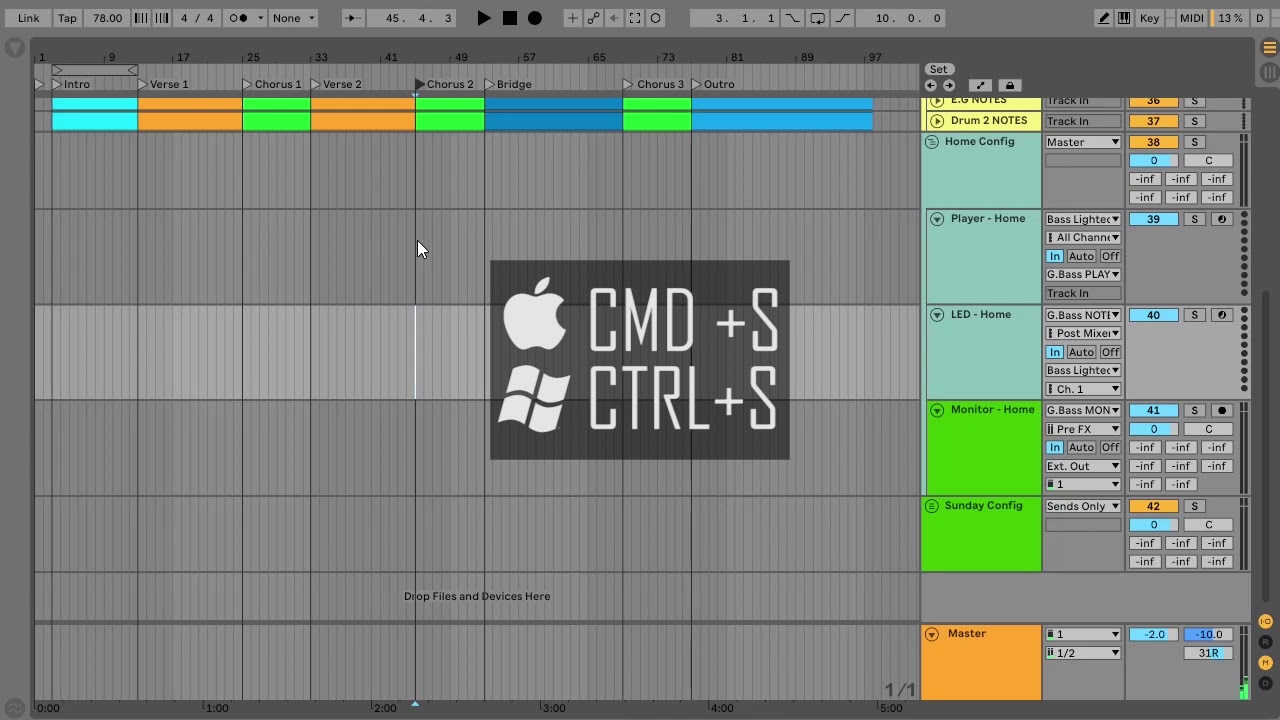1280x720 pixels.
Task: Toggle the I-O section visibility button
Action: (1265, 622)
